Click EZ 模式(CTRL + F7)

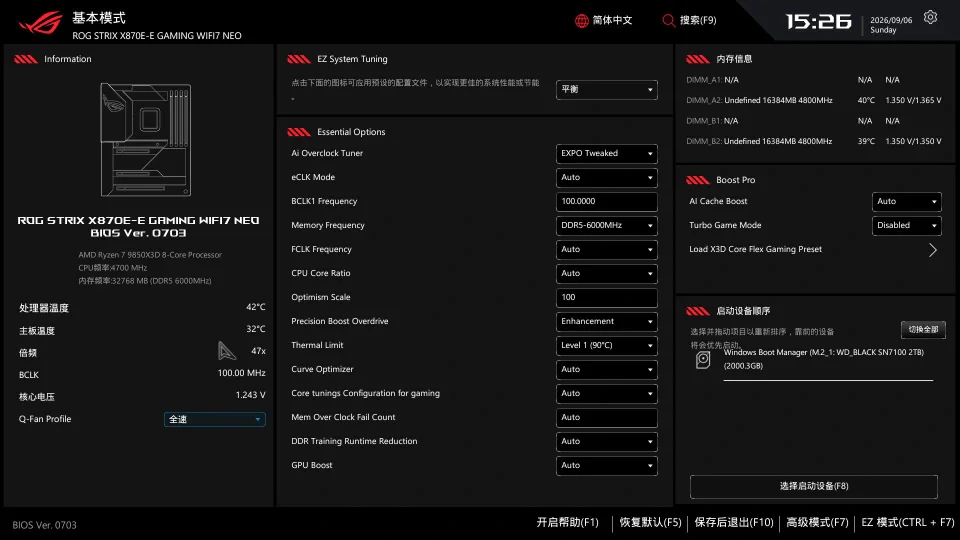(x=907, y=522)
